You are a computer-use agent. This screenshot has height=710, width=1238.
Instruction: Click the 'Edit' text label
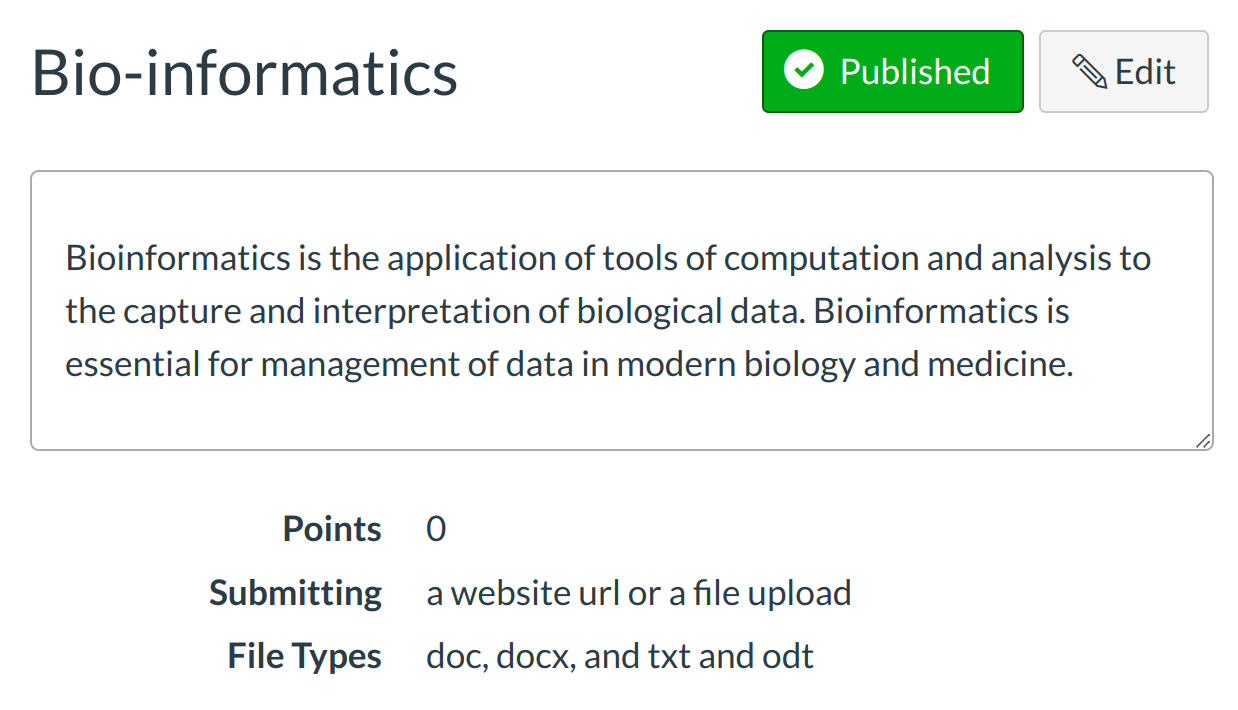[1145, 72]
